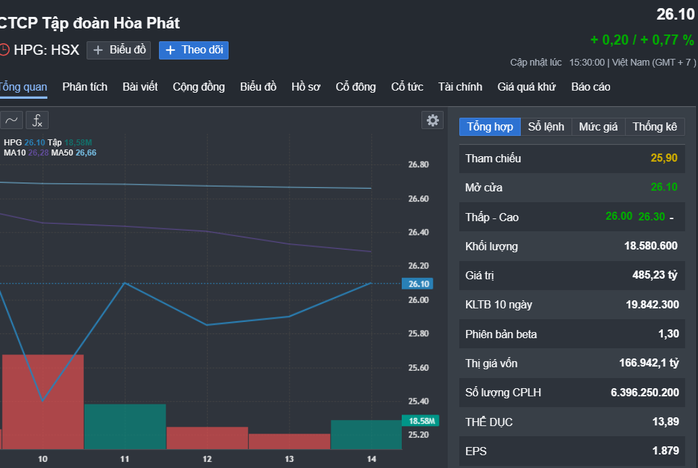Click the price change + 0,20 / + 0,77 %
The image size is (698, 468).
[x=642, y=40]
